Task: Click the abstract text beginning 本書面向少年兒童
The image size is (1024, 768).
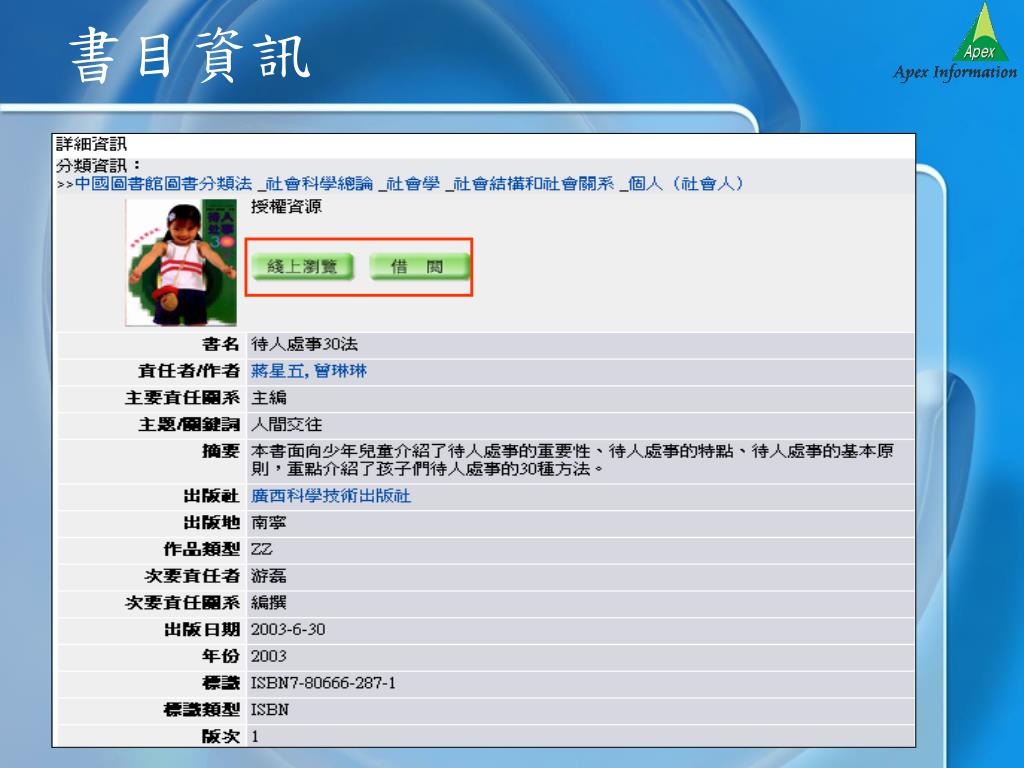Action: [x=572, y=460]
